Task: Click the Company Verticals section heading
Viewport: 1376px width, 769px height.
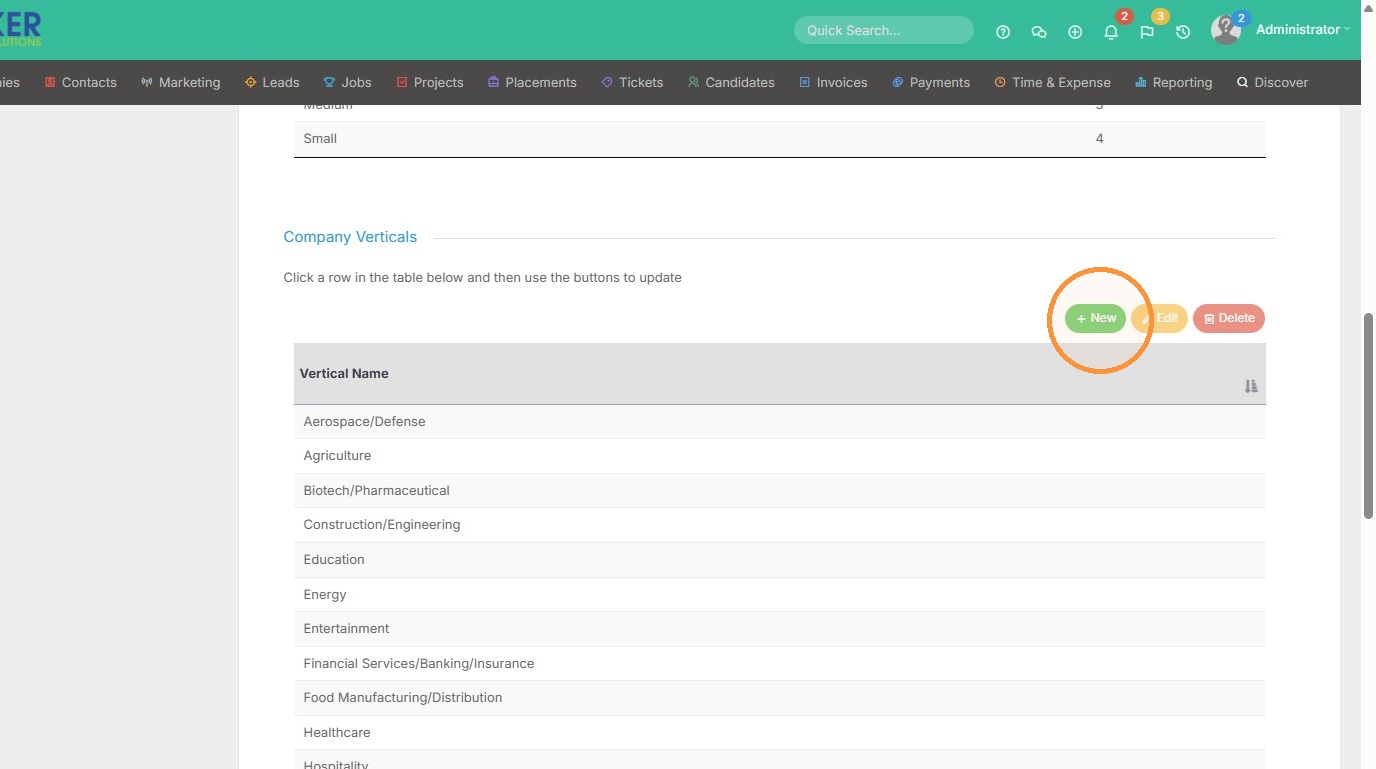Action: 350,237
